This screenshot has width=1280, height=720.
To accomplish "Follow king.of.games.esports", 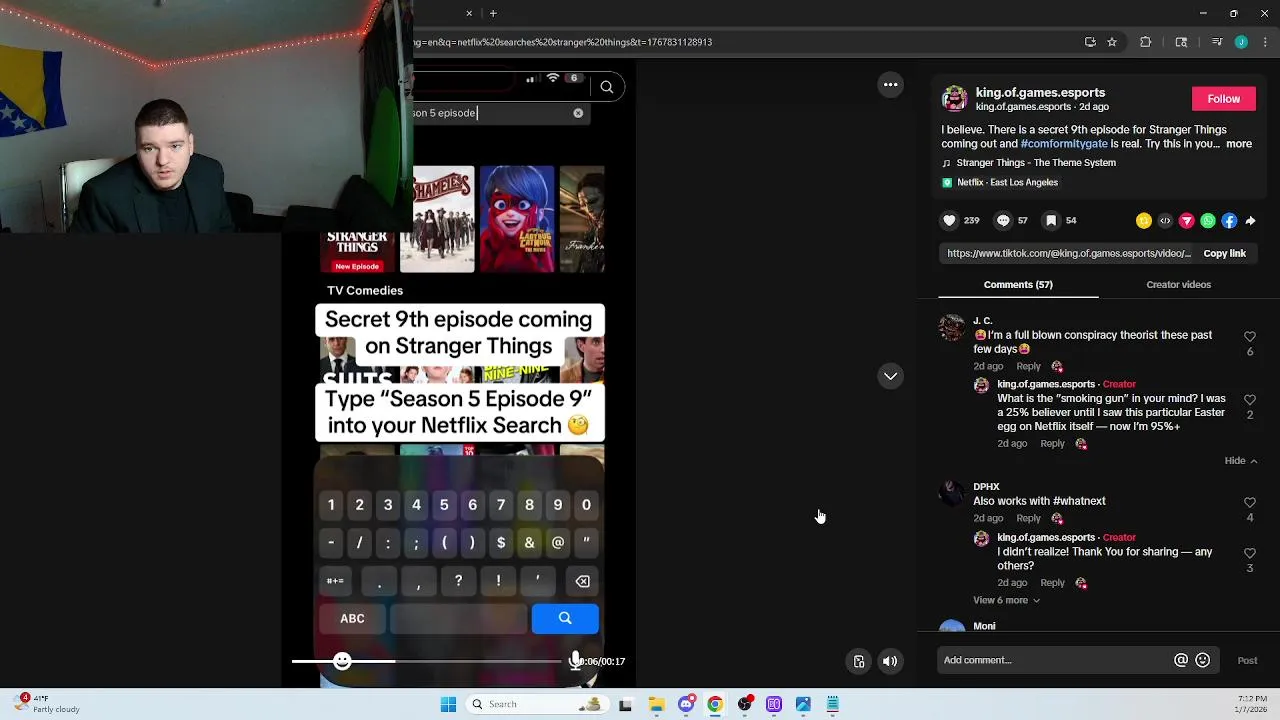I will tap(1223, 99).
